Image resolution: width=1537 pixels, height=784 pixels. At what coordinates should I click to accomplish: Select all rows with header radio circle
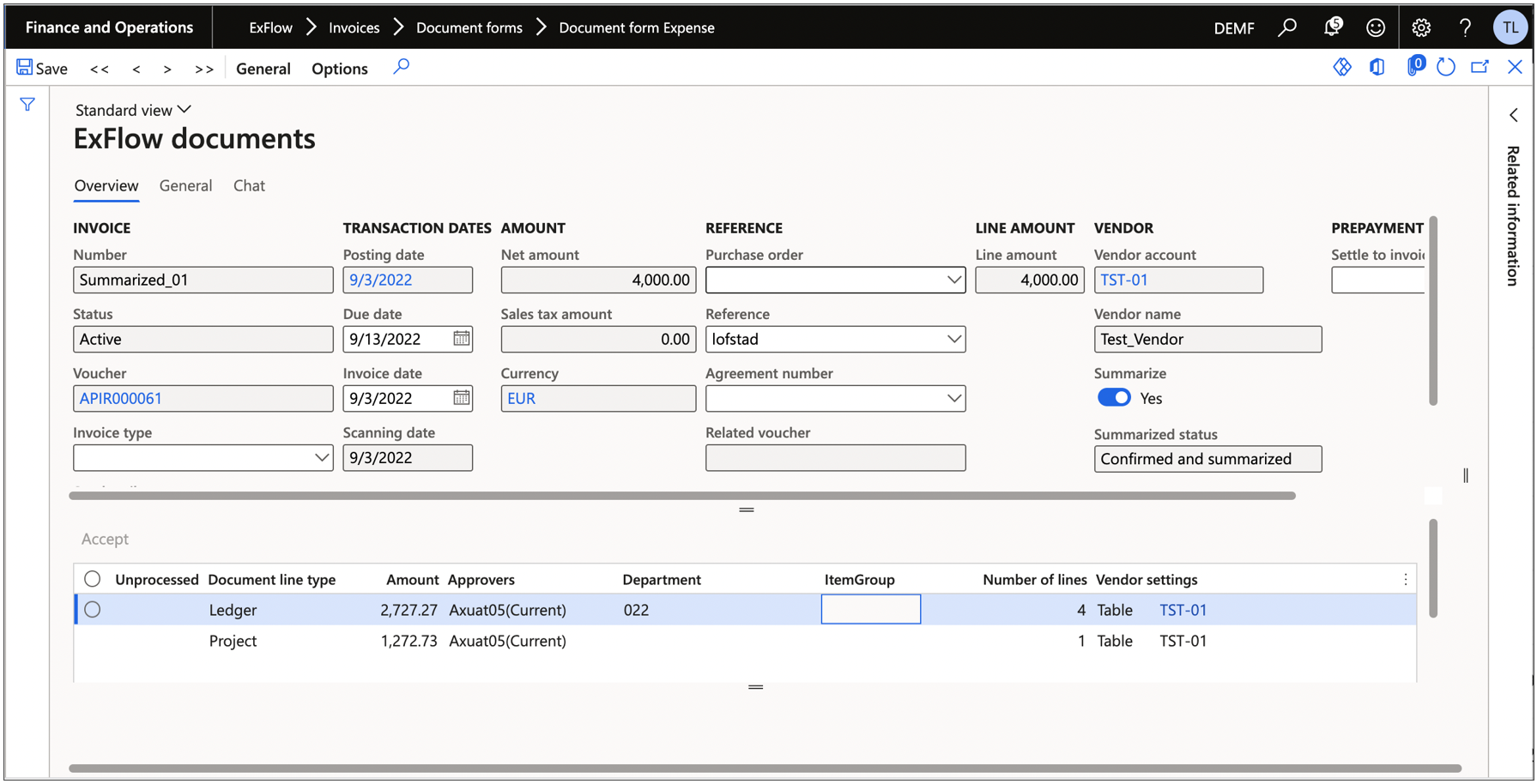(x=93, y=579)
